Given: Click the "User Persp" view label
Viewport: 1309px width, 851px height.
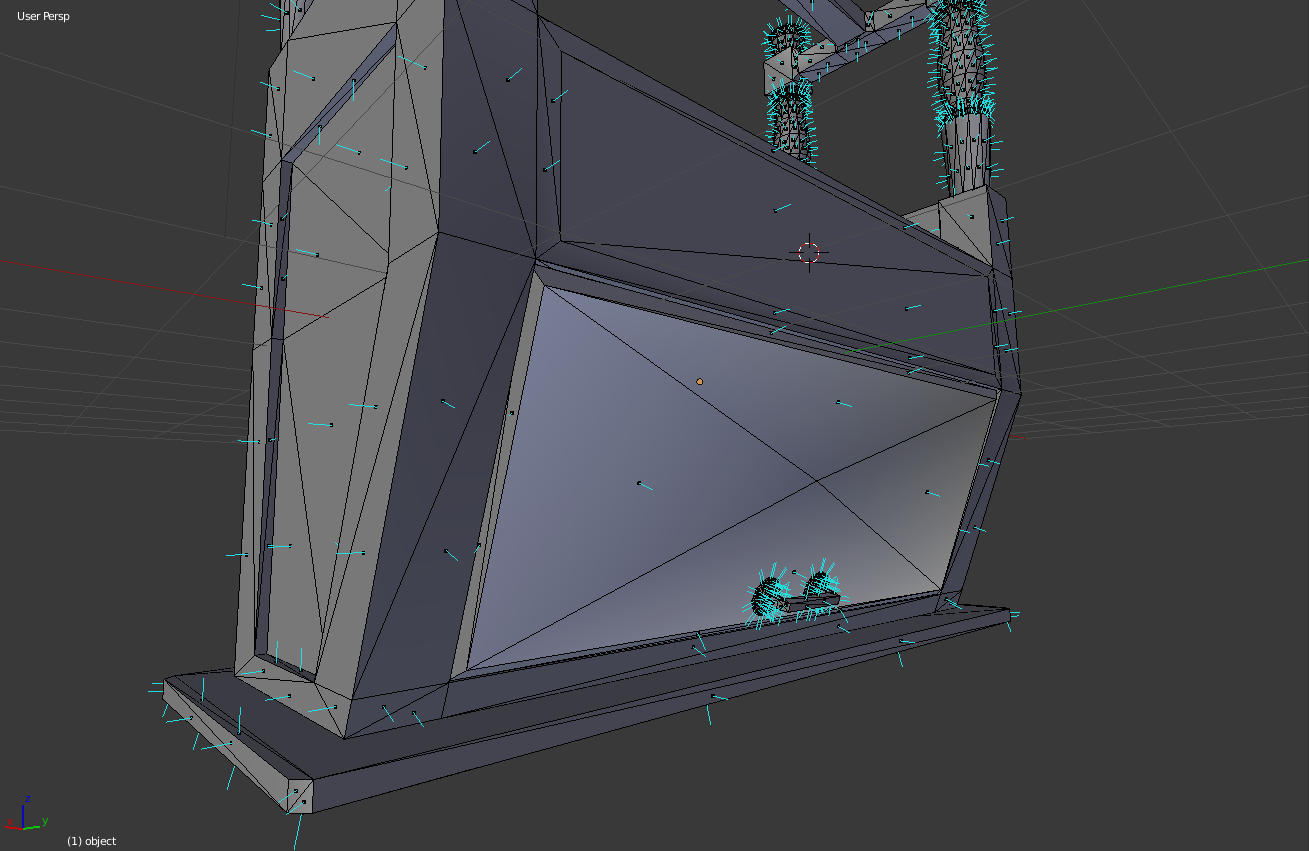Looking at the screenshot, I should point(43,16).
